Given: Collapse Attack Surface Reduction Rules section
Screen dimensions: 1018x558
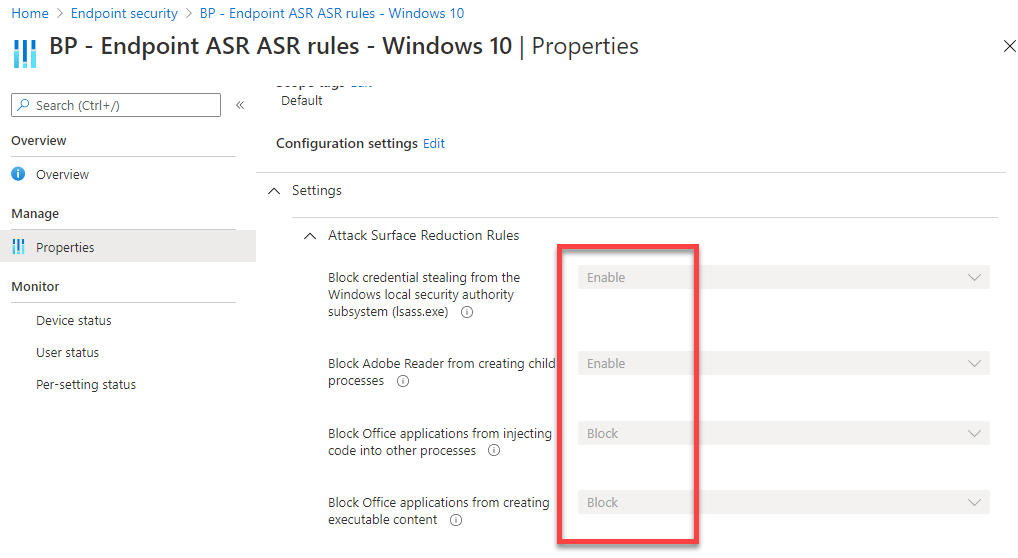Looking at the screenshot, I should [310, 236].
